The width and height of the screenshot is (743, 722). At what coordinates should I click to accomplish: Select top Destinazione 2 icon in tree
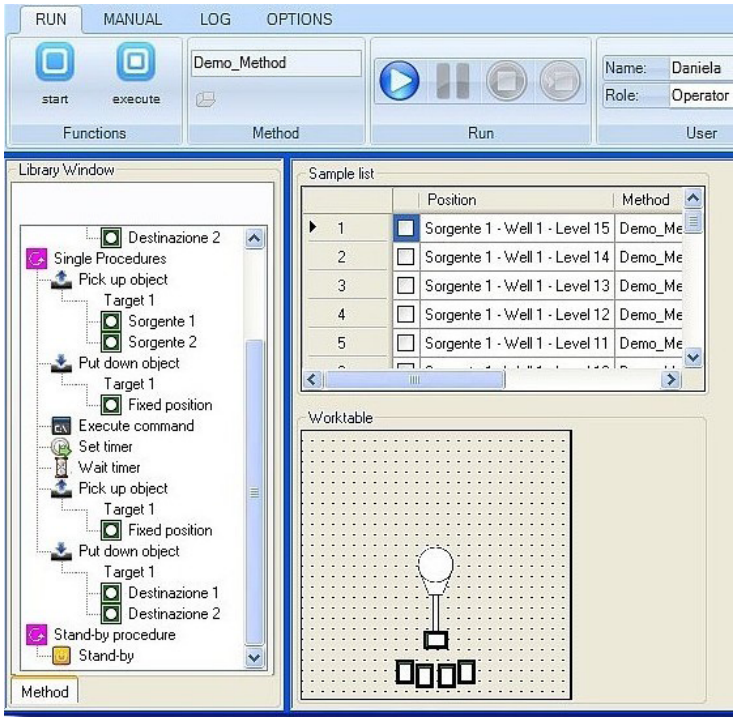click(x=111, y=237)
